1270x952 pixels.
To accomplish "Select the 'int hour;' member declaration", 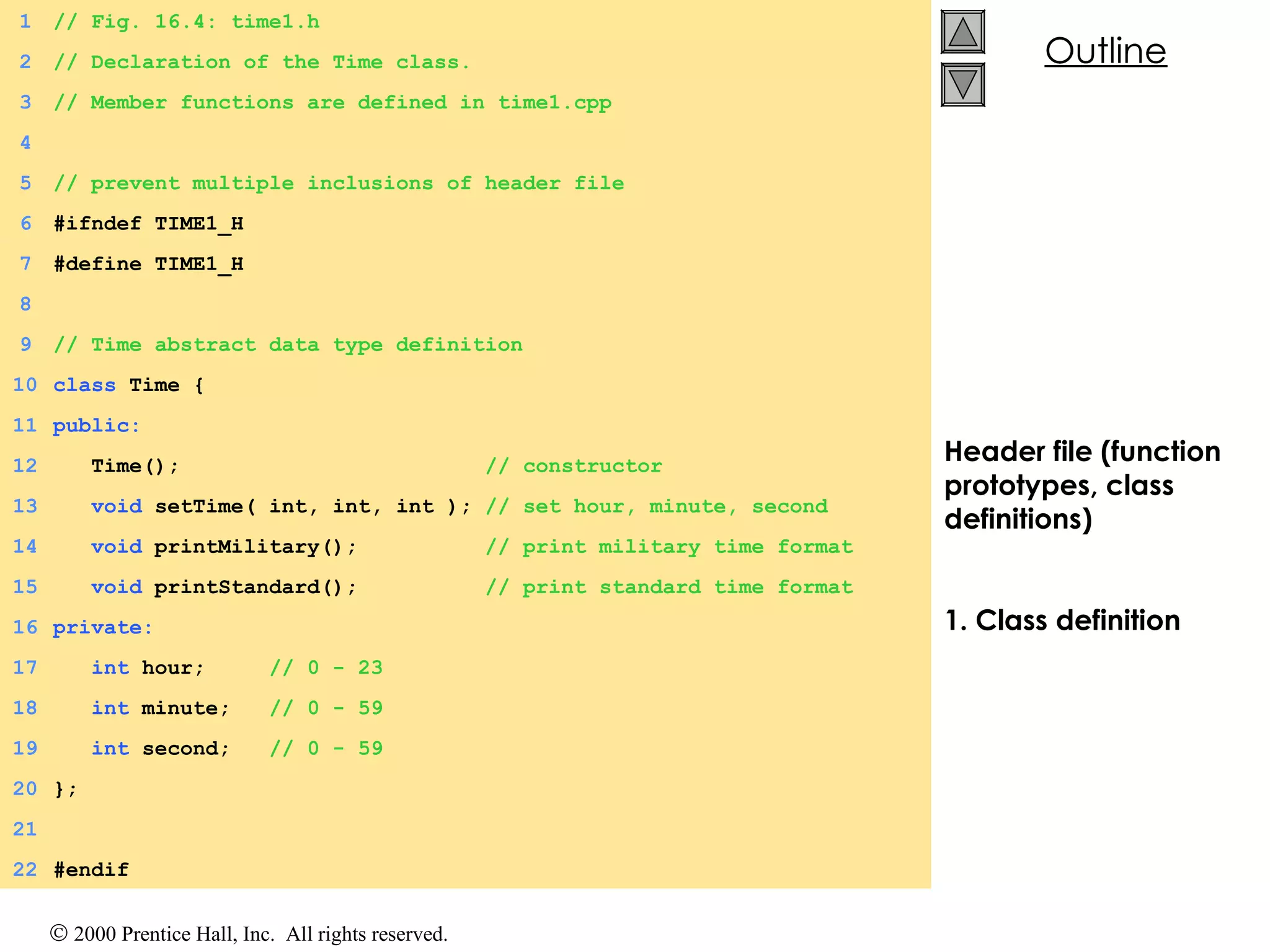I will coord(148,668).
